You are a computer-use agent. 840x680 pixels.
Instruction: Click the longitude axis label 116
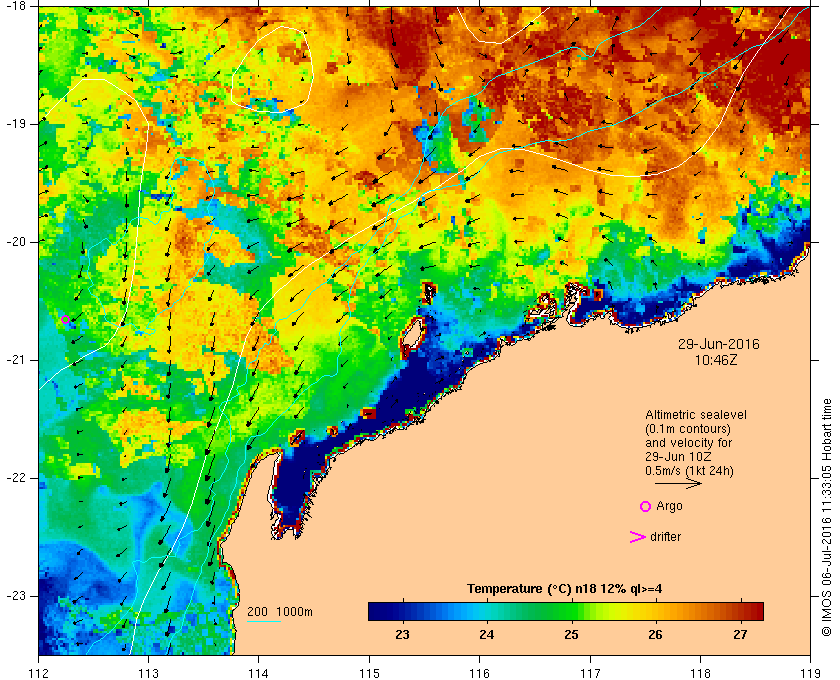pyautogui.click(x=479, y=673)
